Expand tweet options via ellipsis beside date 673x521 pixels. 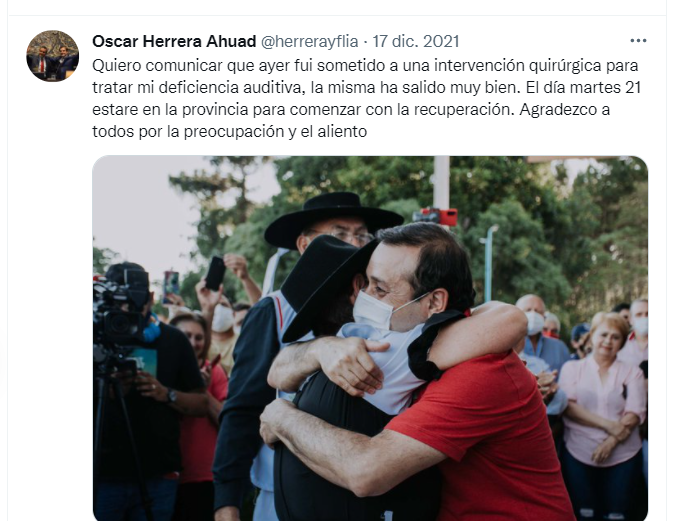(x=638, y=41)
